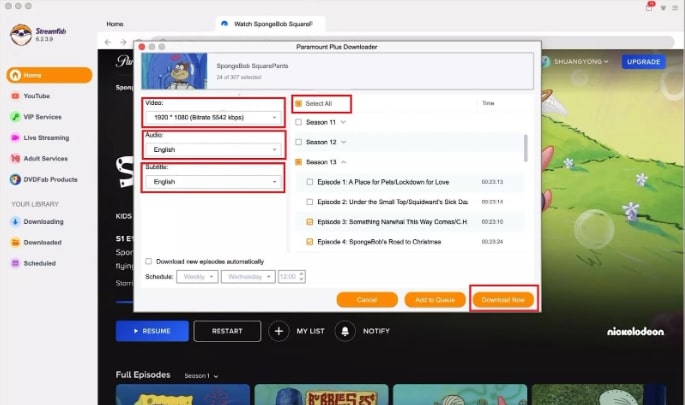Open the Video resolution dropdown
Image resolution: width=685 pixels, height=405 pixels.
click(214, 118)
